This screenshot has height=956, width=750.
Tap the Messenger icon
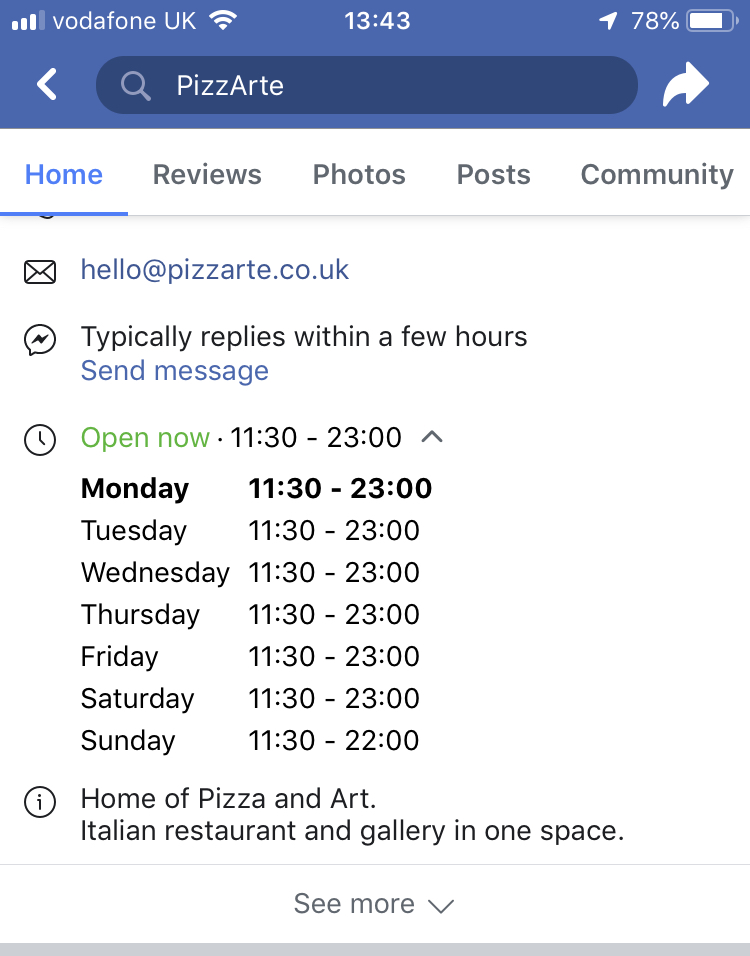coord(40,341)
